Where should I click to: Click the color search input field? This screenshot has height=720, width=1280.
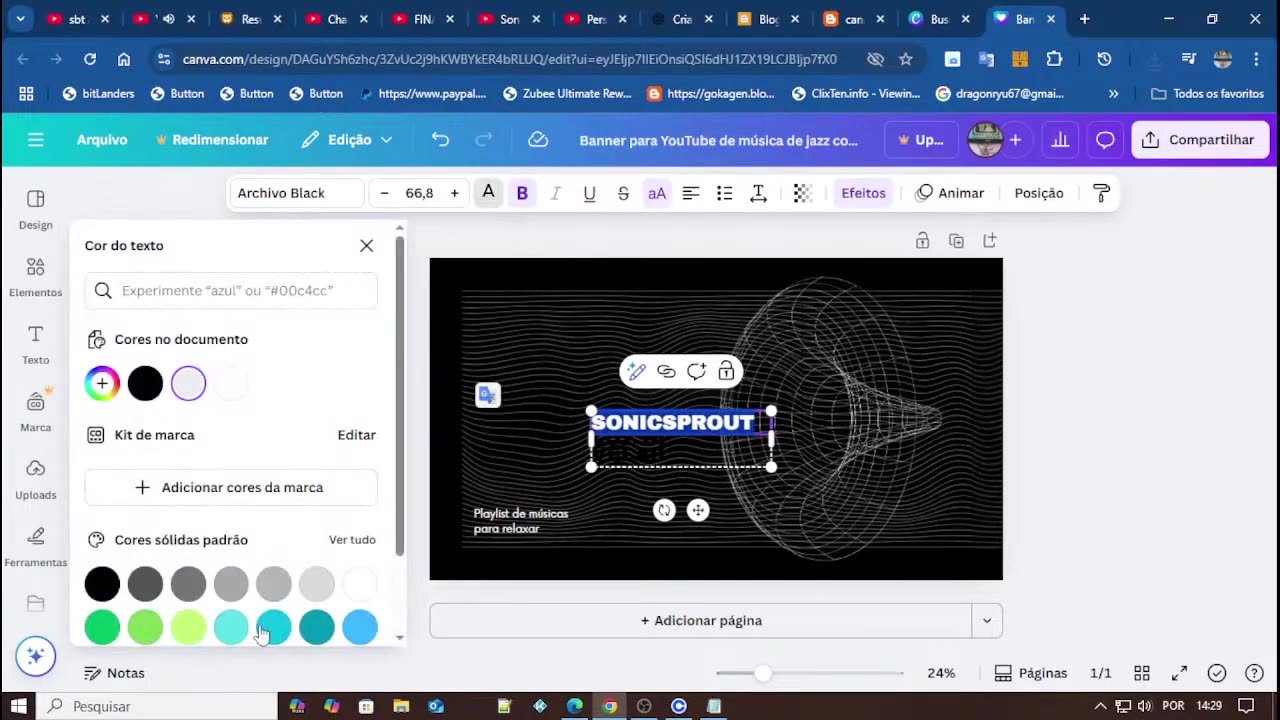click(x=231, y=290)
